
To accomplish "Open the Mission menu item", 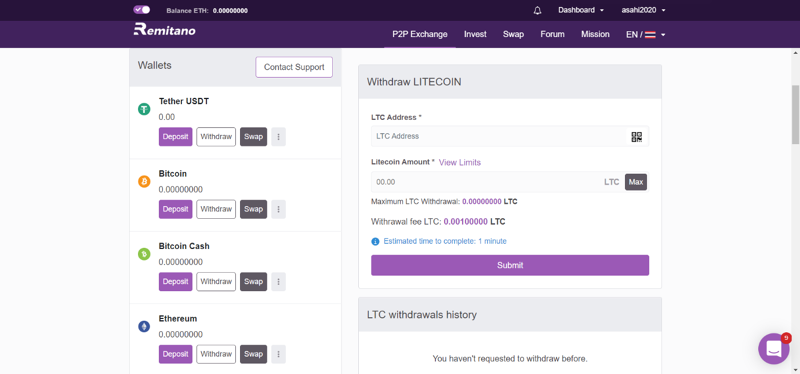I will (595, 34).
